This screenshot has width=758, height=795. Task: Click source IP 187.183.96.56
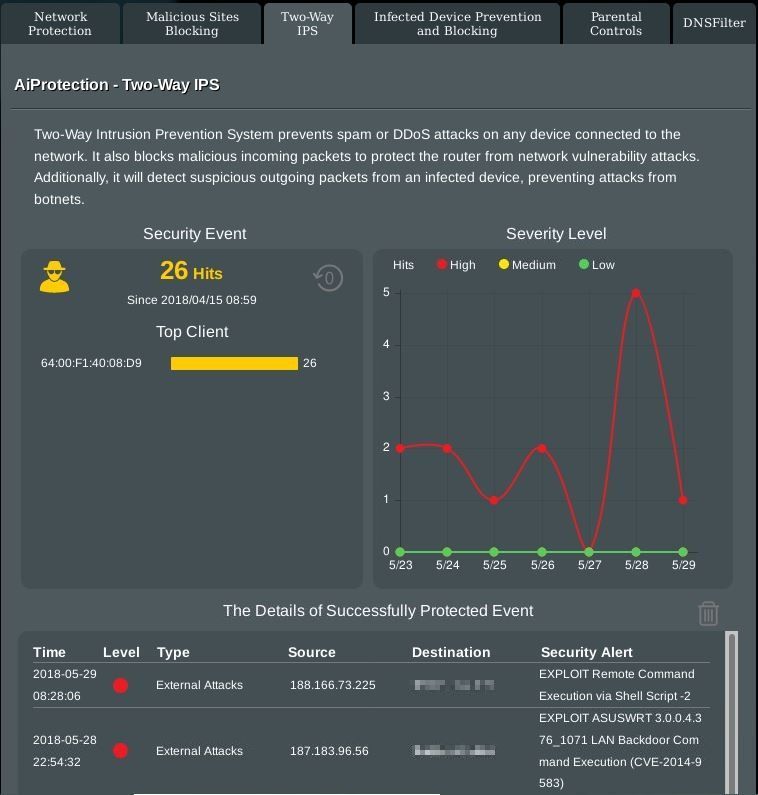(329, 751)
